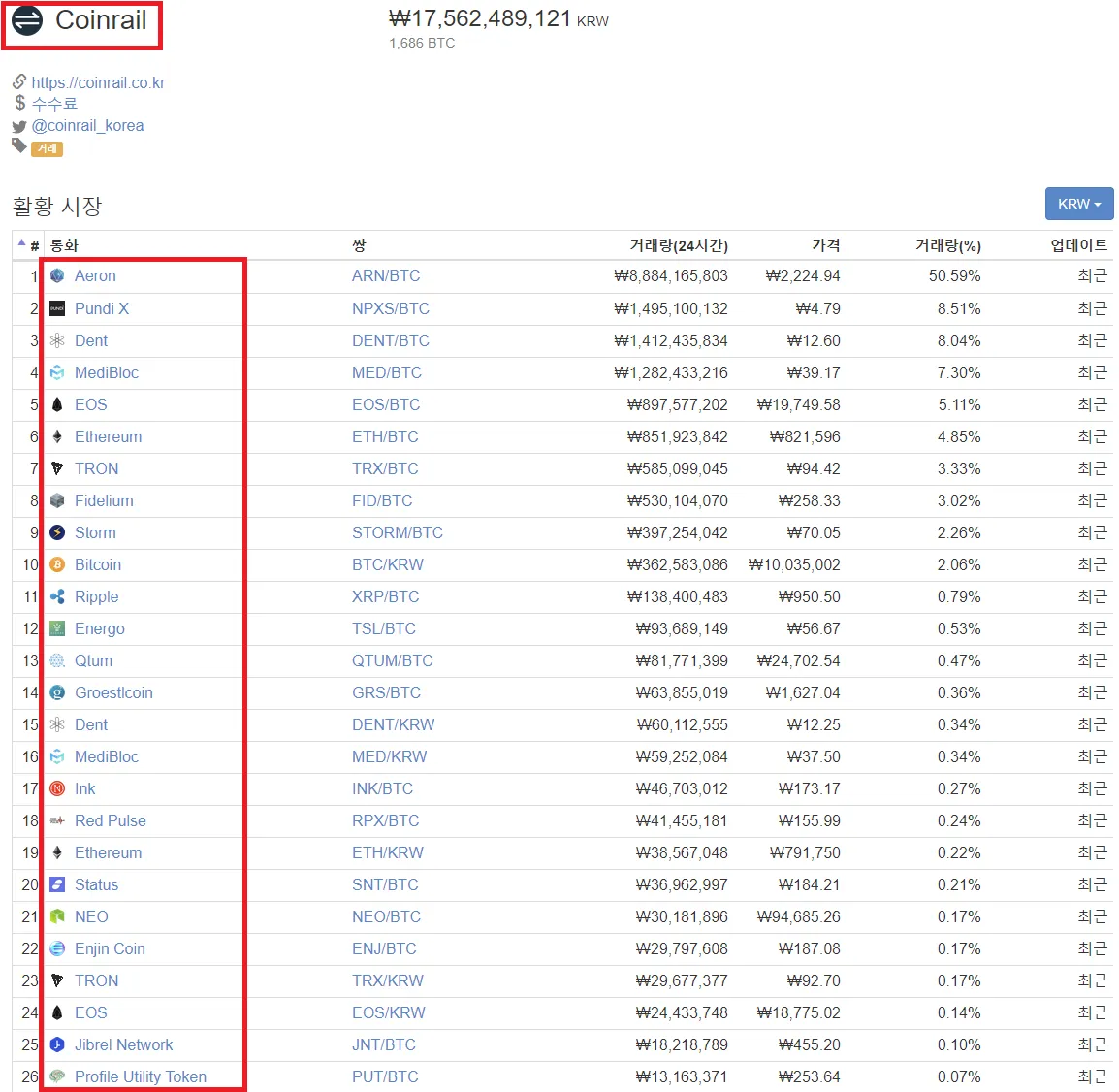Open the PUT/BTC pair link

385,1076
